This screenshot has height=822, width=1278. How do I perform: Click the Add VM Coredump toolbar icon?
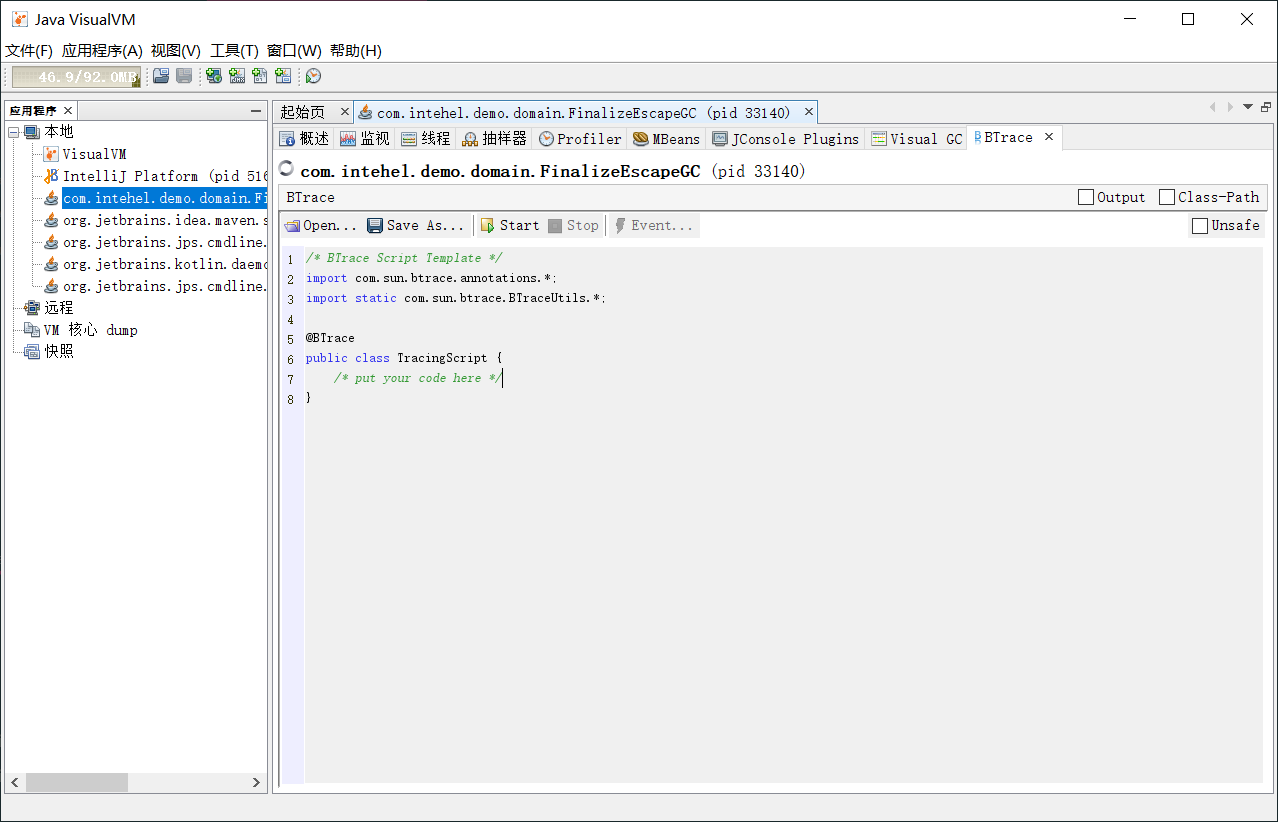(x=260, y=76)
